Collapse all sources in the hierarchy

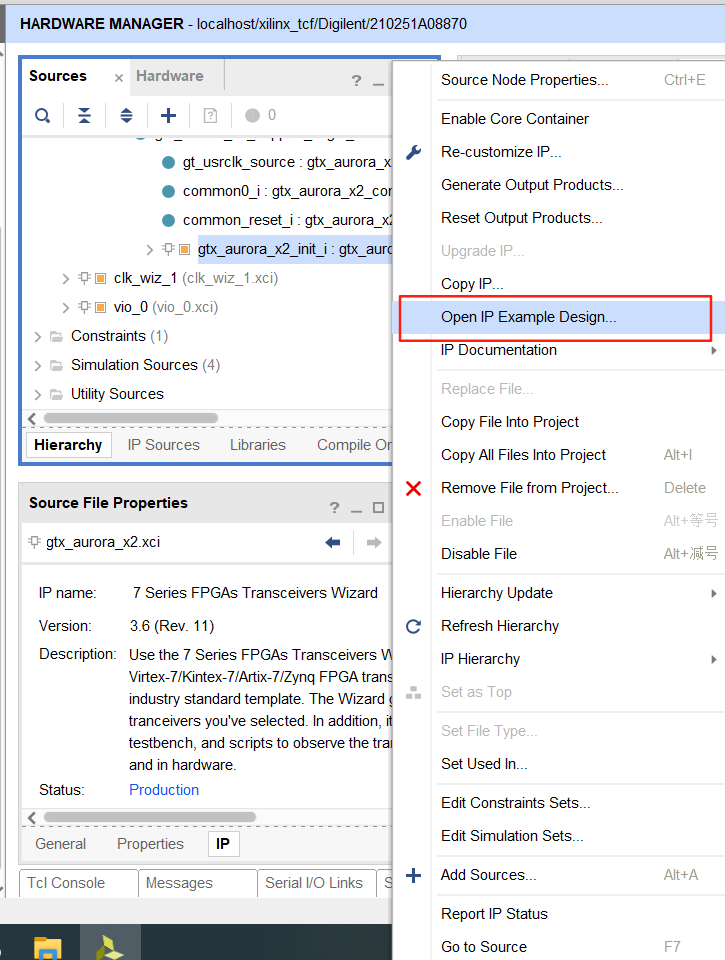[x=84, y=116]
